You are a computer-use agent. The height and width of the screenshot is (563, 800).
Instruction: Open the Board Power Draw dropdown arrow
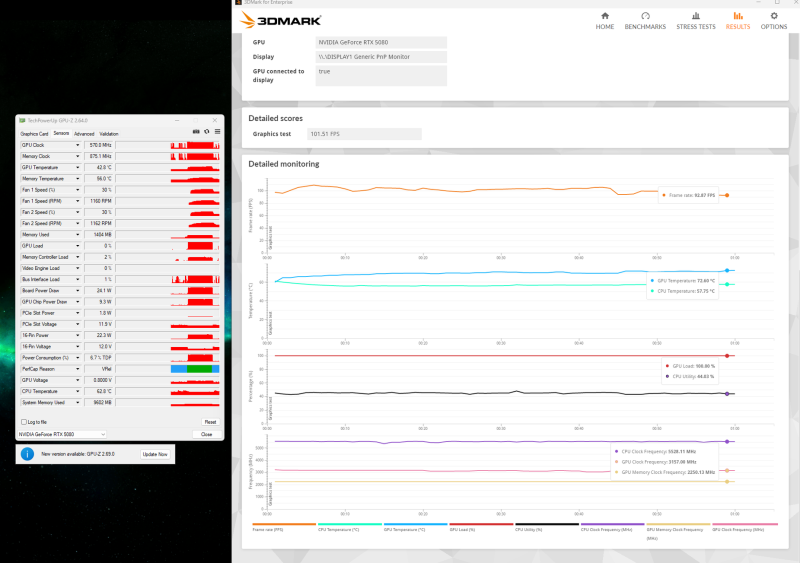78,291
